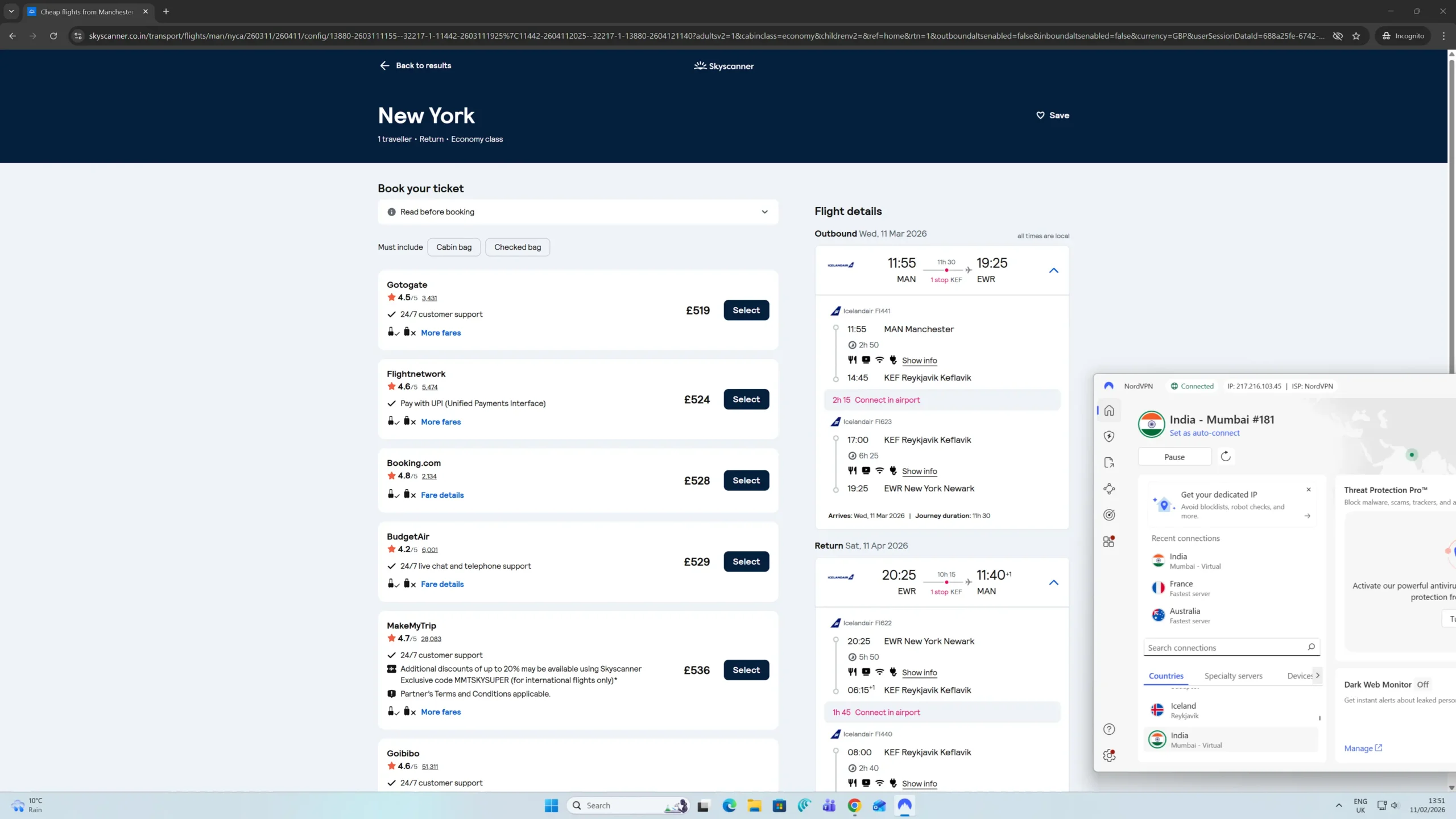Click the NordVPN refresh connection icon

pyautogui.click(x=1226, y=456)
